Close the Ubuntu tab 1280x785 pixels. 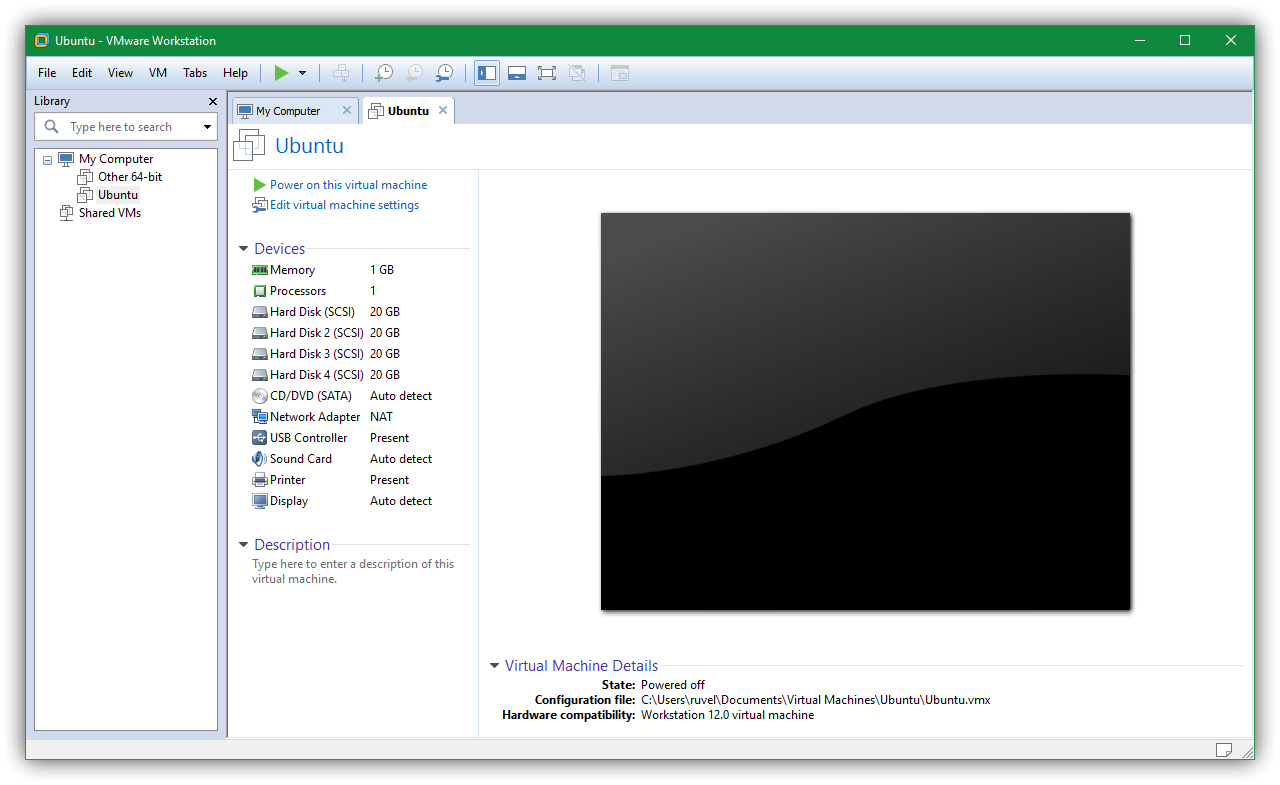coord(442,111)
